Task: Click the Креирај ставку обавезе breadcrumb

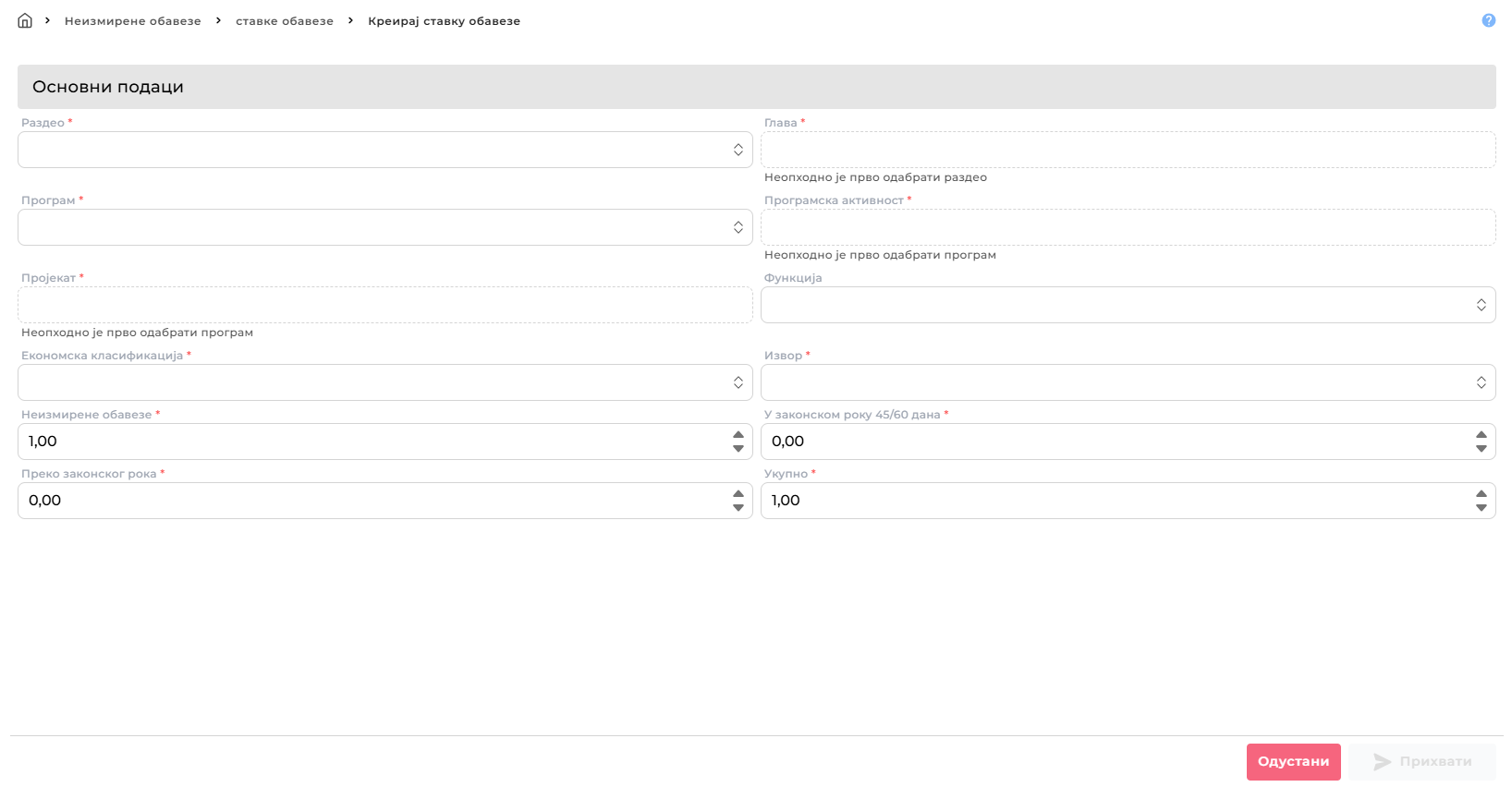Action: [x=444, y=21]
